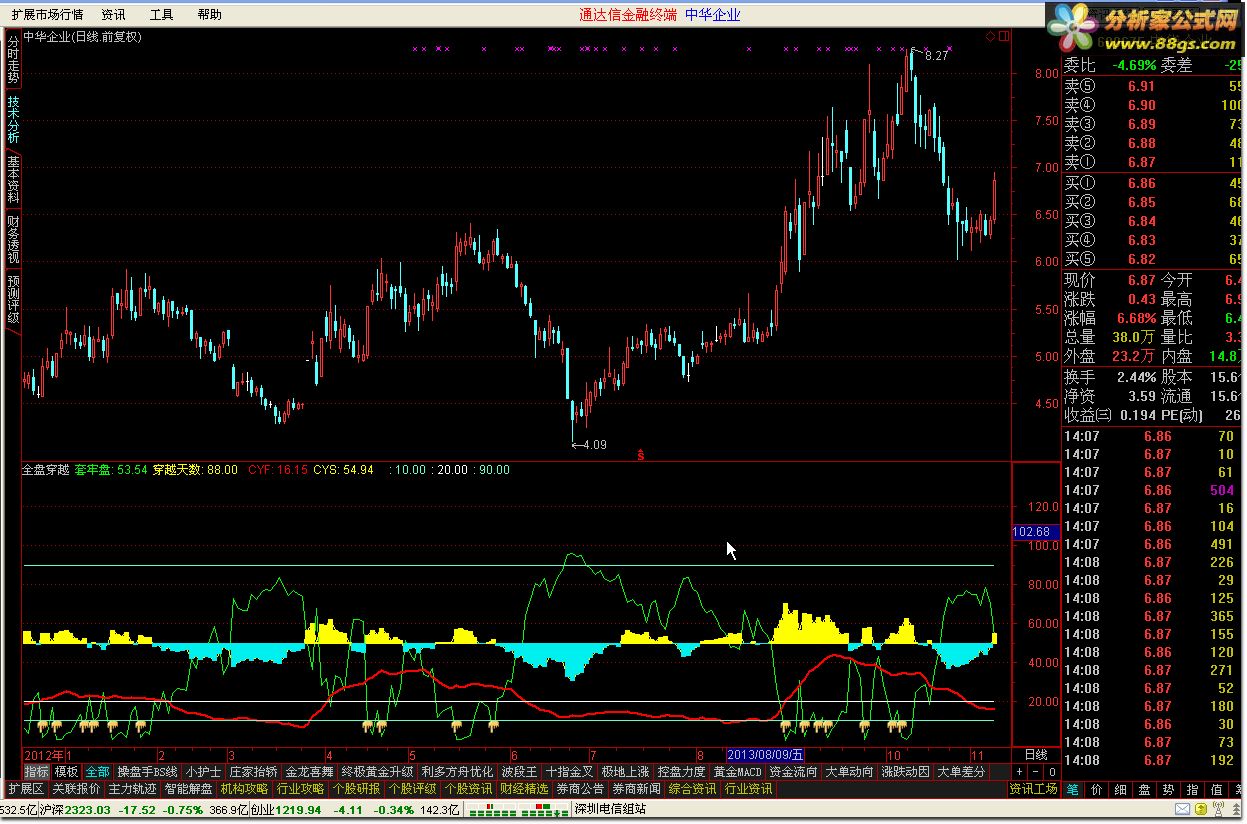The width and height of the screenshot is (1247, 824).
Task: Select the 模板 tab
Action: 66,772
